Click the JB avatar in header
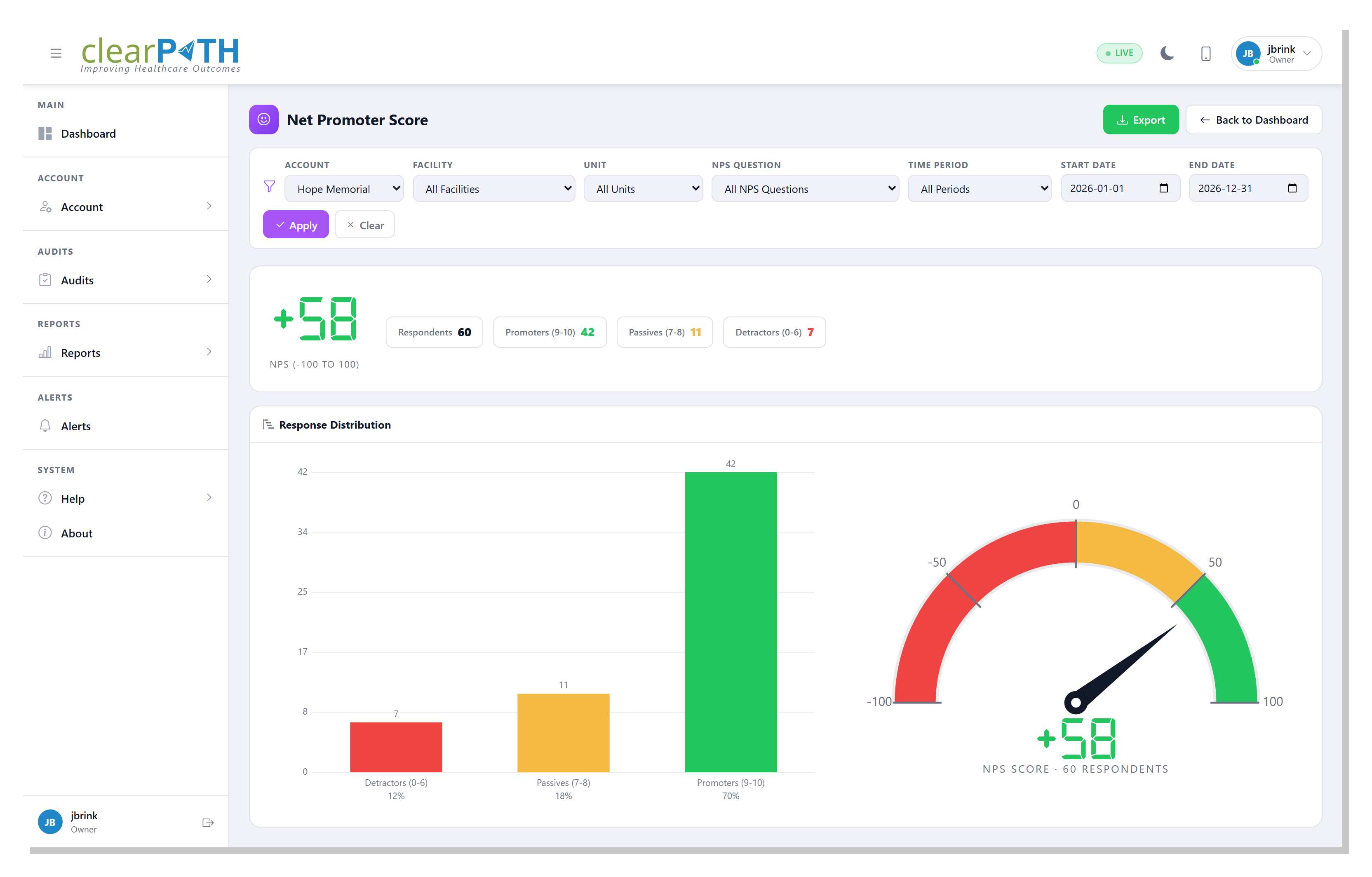 point(1248,54)
